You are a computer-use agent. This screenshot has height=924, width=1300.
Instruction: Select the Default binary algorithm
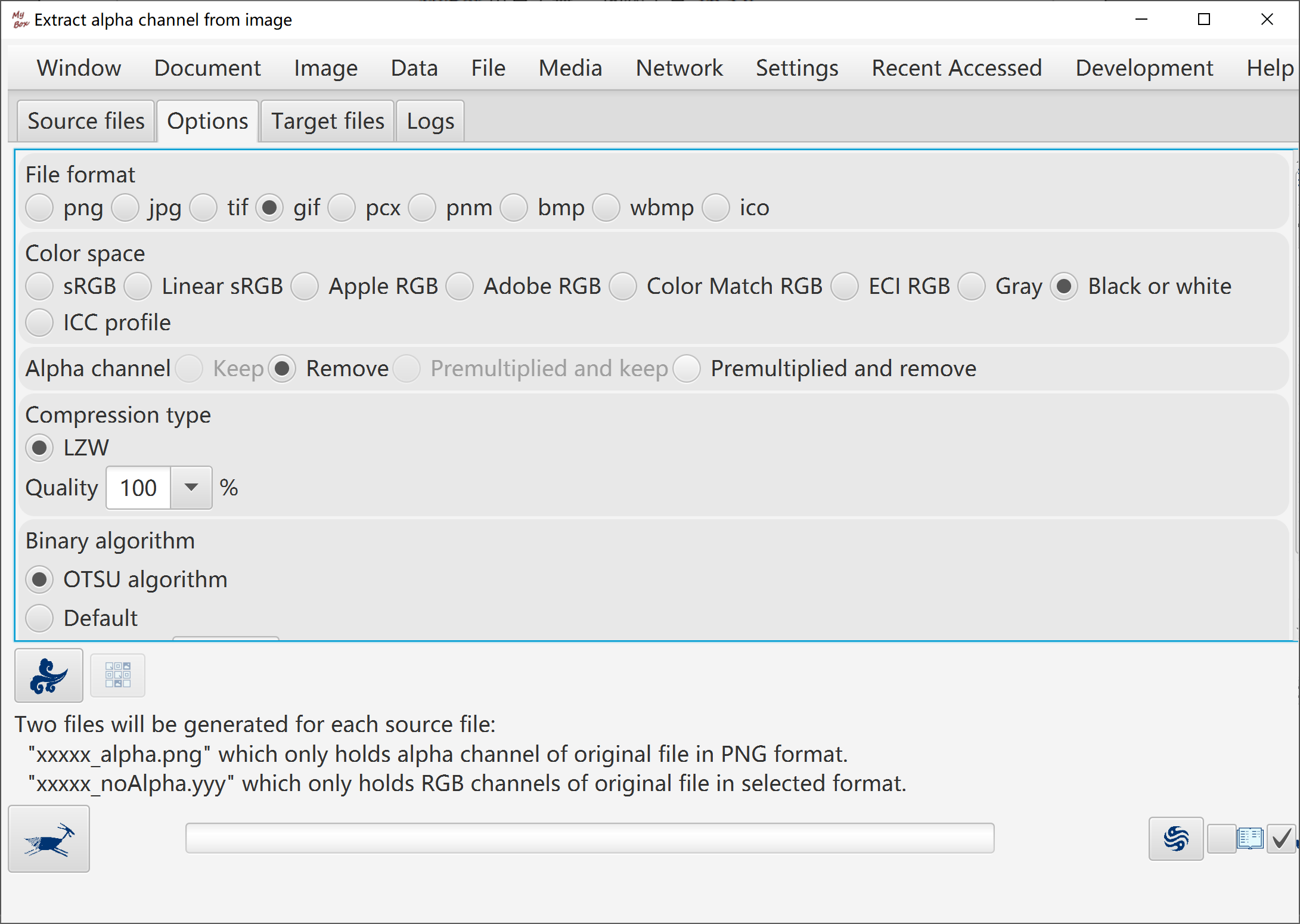click(40, 618)
